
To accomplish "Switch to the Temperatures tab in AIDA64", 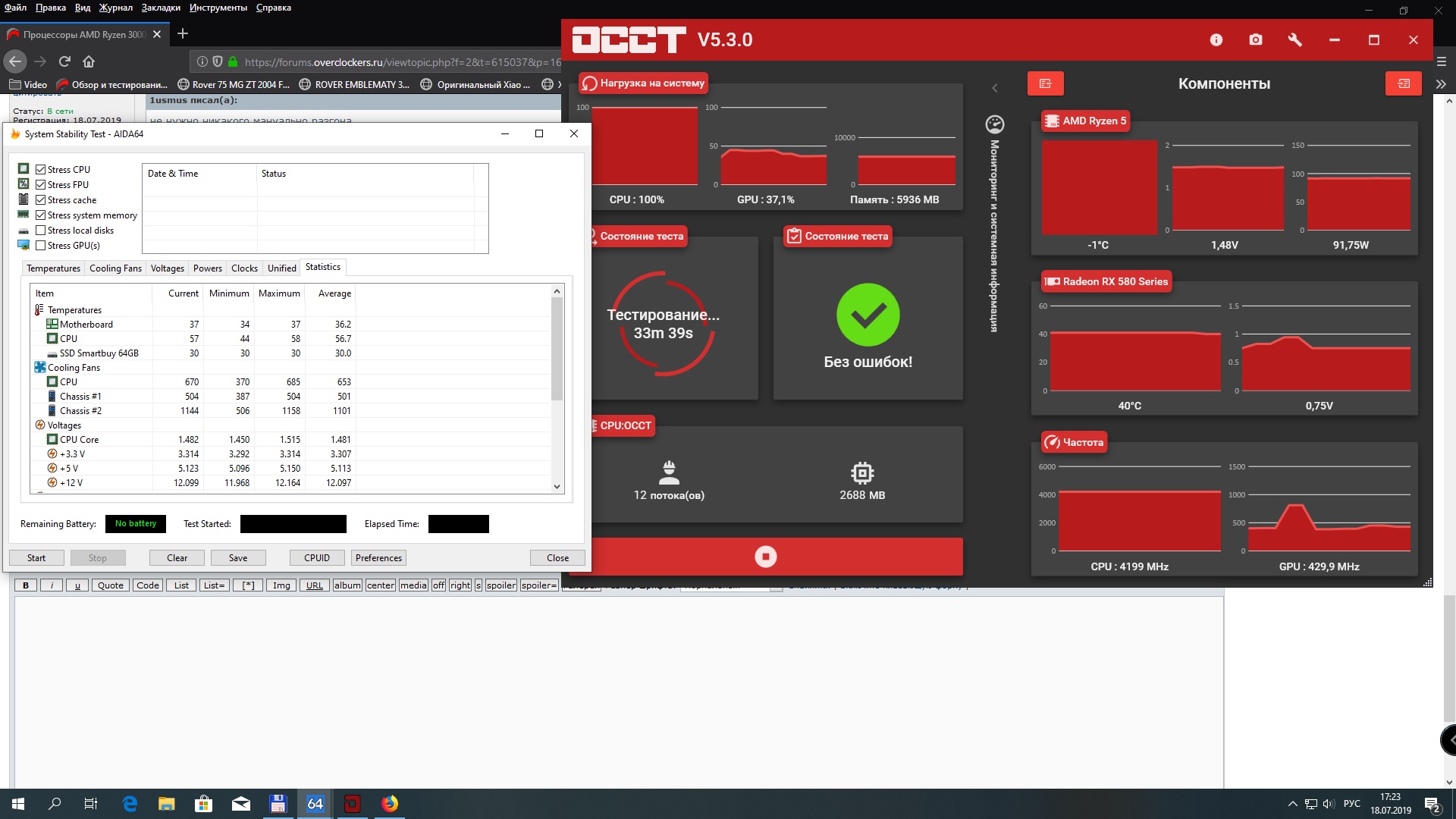I will (53, 268).
